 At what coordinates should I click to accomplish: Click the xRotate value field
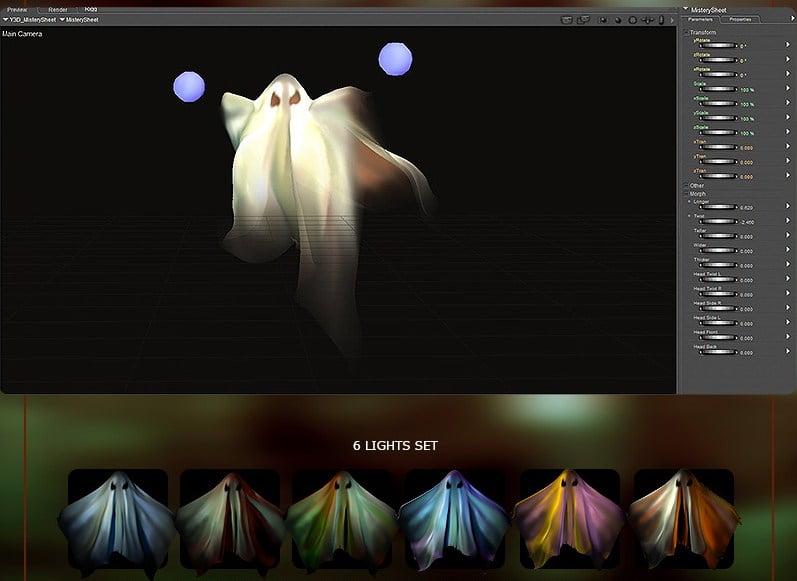(x=743, y=75)
